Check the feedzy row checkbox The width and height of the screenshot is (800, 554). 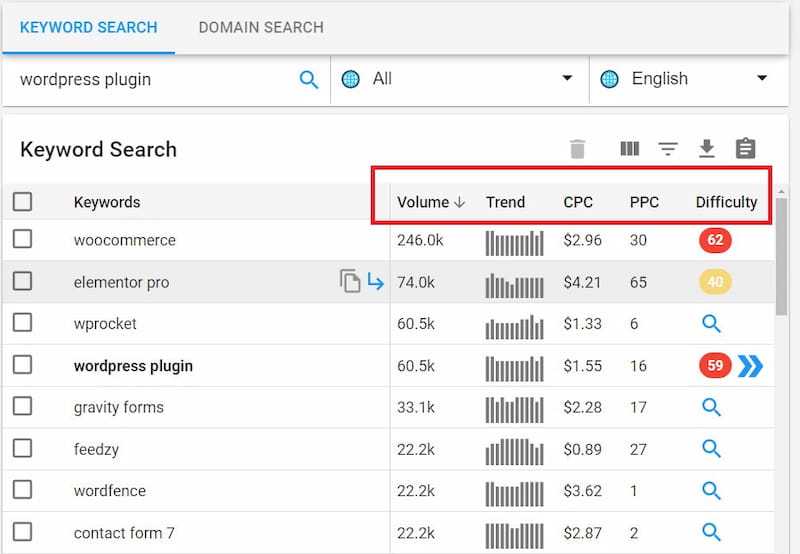coord(22,448)
